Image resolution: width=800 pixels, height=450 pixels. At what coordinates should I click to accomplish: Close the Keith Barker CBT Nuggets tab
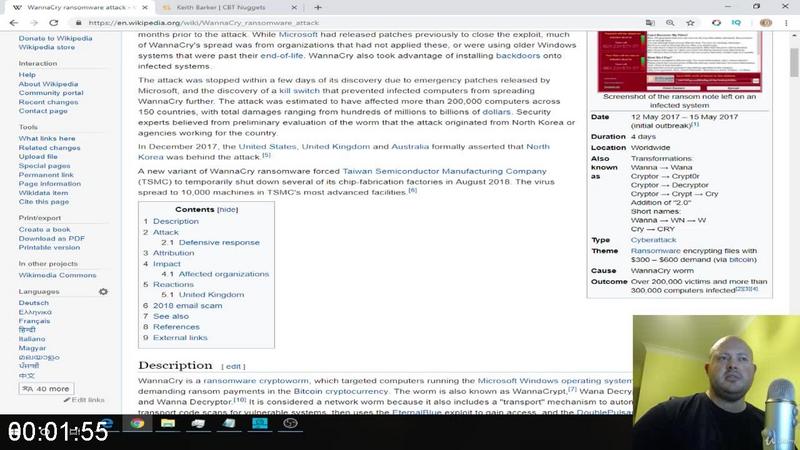(x=294, y=8)
